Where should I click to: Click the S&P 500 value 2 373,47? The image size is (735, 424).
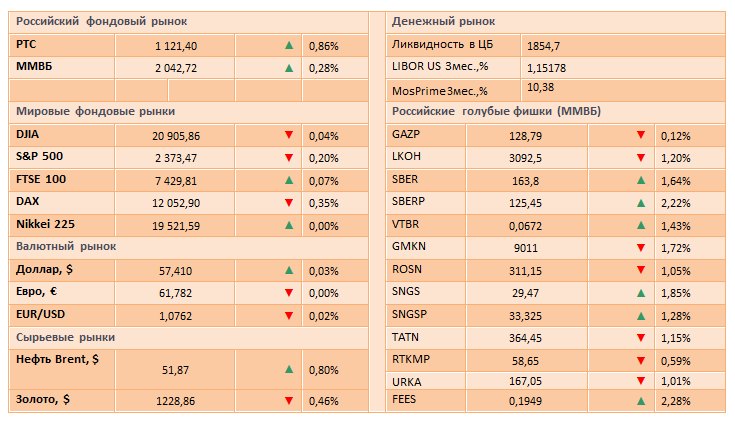coord(176,157)
